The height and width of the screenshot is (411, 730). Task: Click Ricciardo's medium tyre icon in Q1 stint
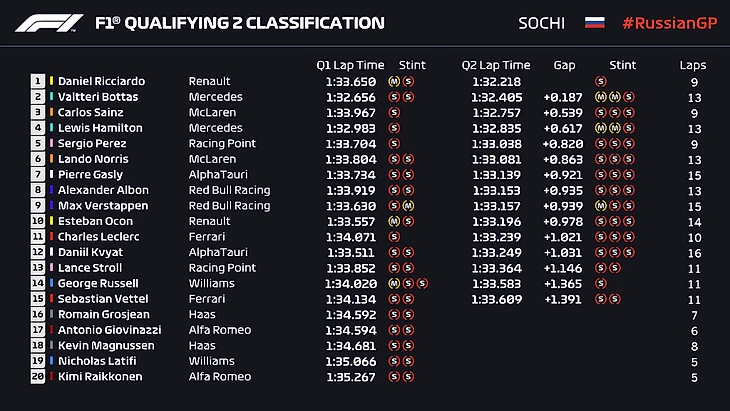395,82
